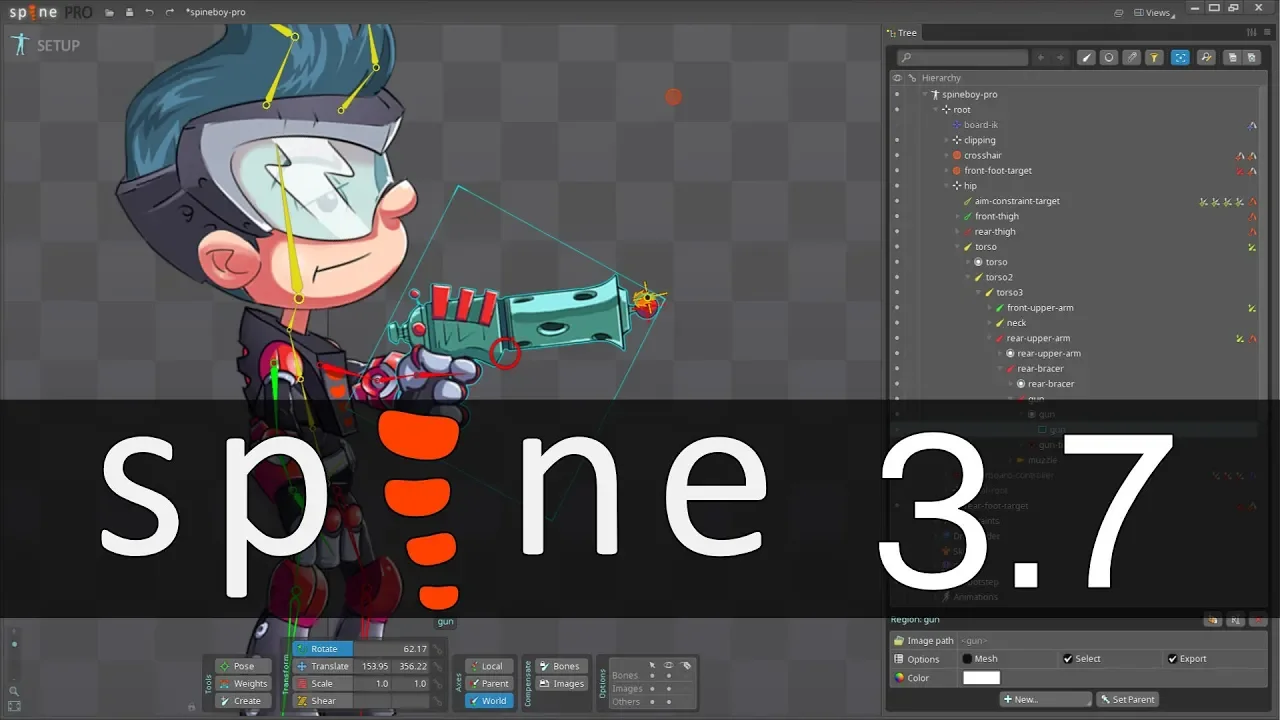Open the white Color swatch

[x=981, y=678]
